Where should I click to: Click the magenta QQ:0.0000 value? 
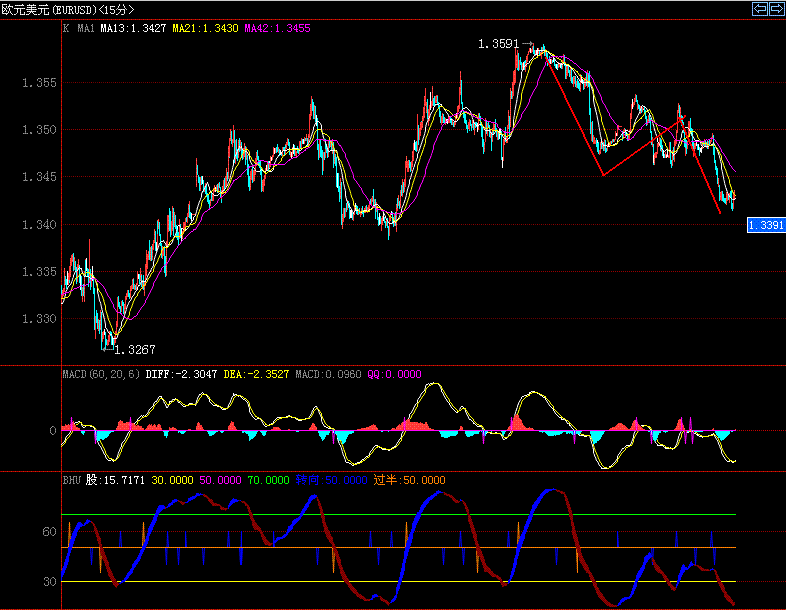(x=395, y=374)
